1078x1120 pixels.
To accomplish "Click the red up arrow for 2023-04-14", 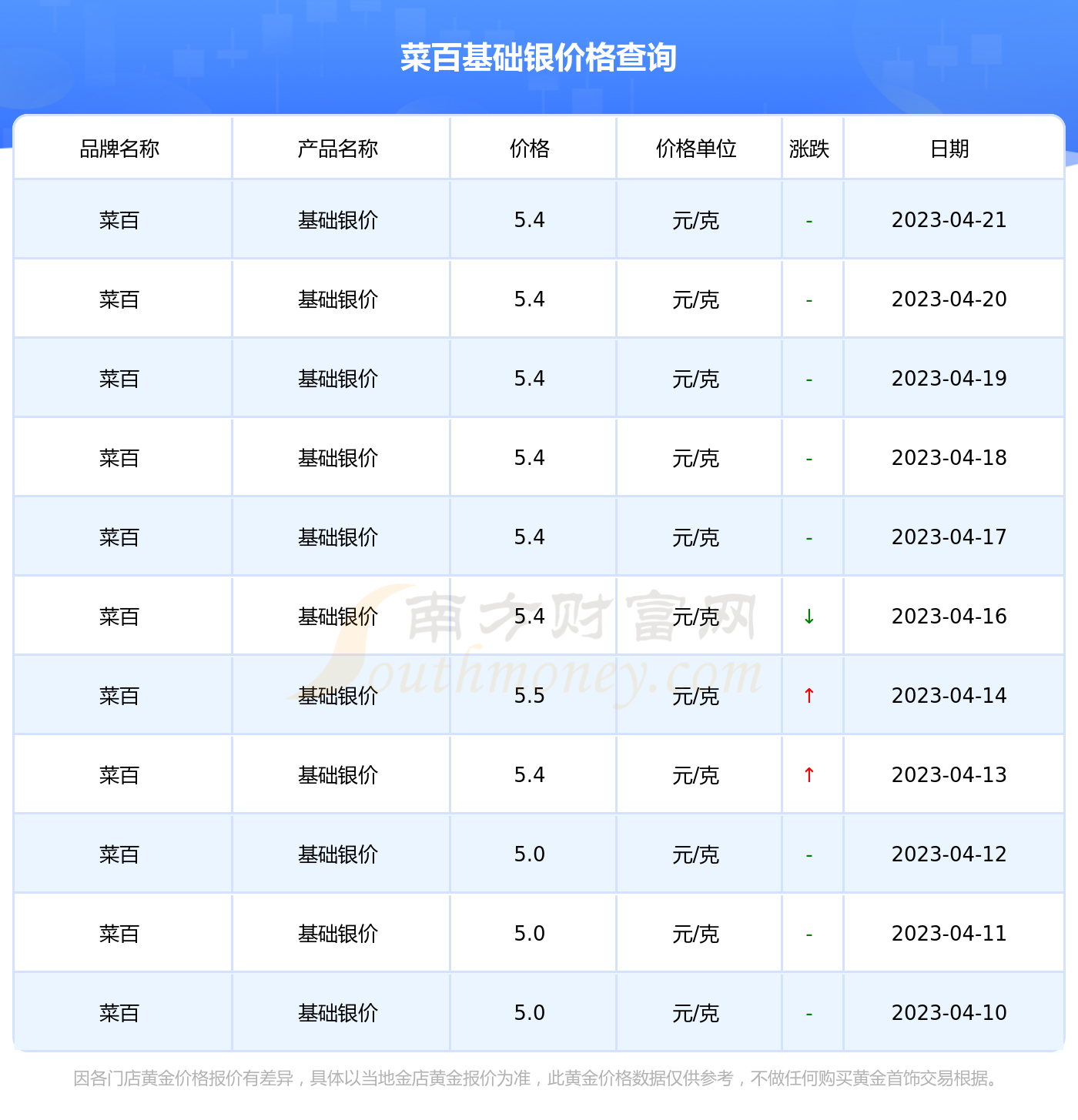I will coord(809,696).
